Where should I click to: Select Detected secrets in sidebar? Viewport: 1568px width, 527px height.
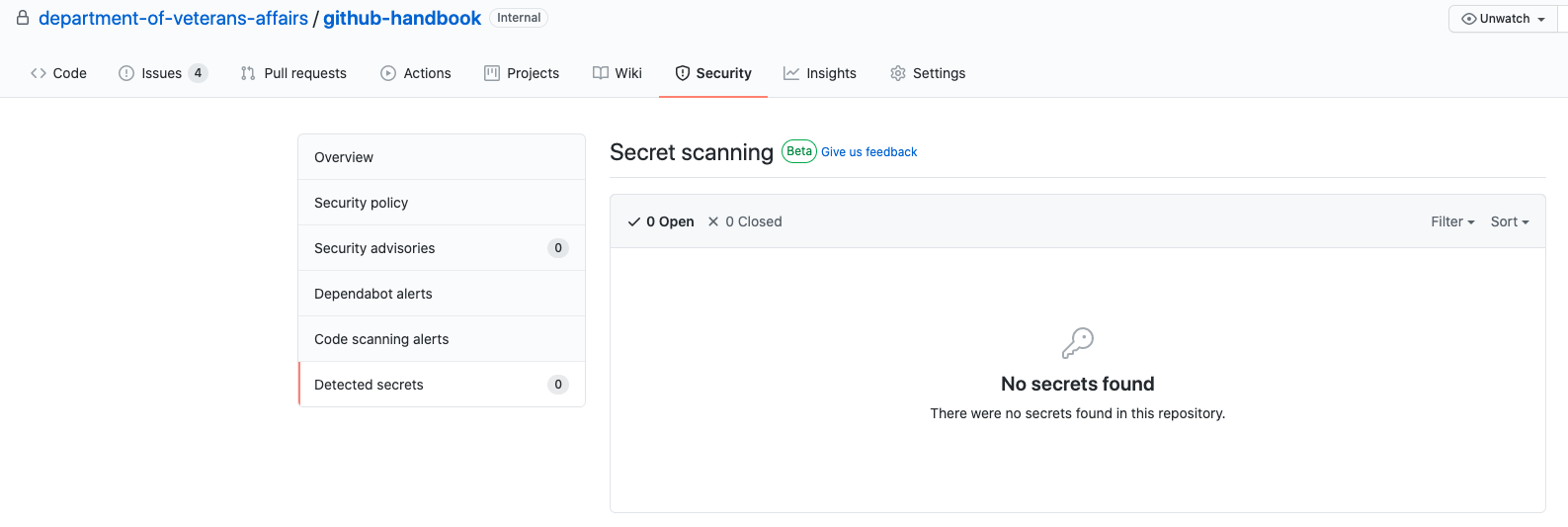(x=442, y=385)
